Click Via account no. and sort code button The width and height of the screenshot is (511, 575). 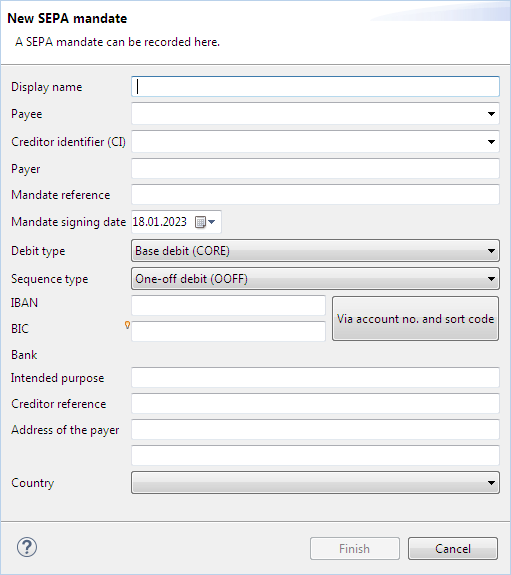coord(415,319)
